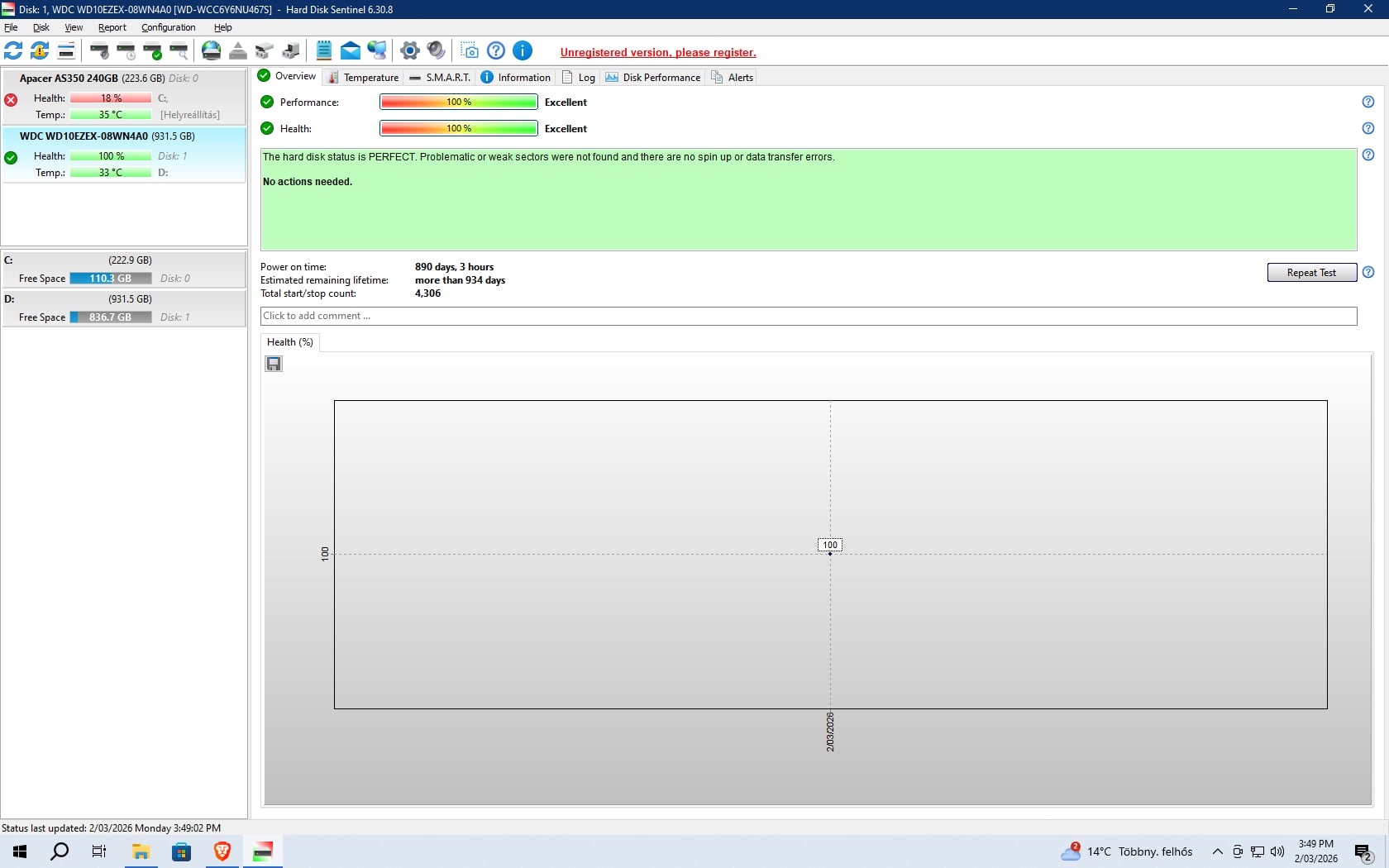Click the globe on disk toolbar icon

click(x=212, y=51)
